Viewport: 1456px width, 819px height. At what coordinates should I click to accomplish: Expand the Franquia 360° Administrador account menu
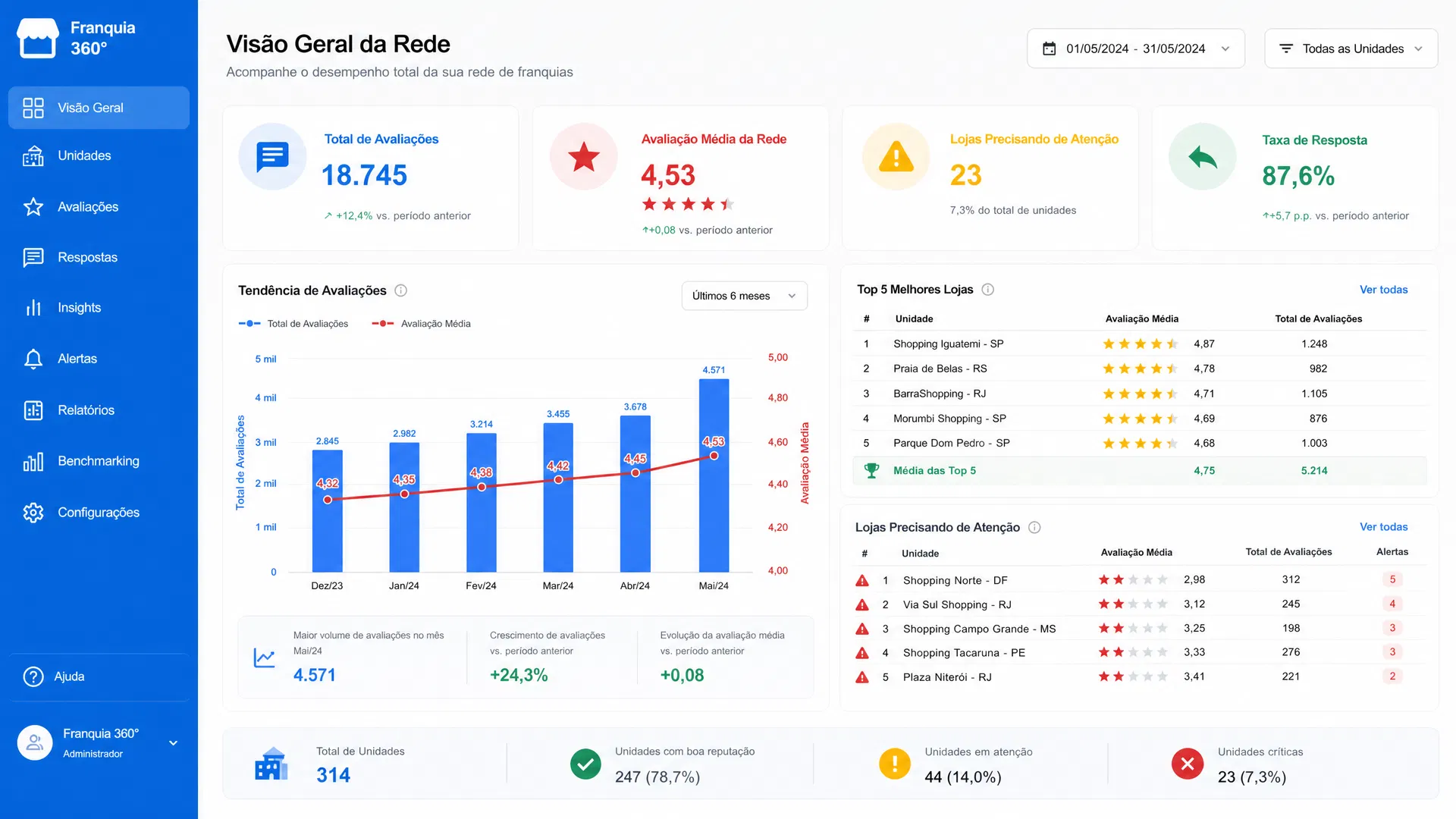click(99, 743)
